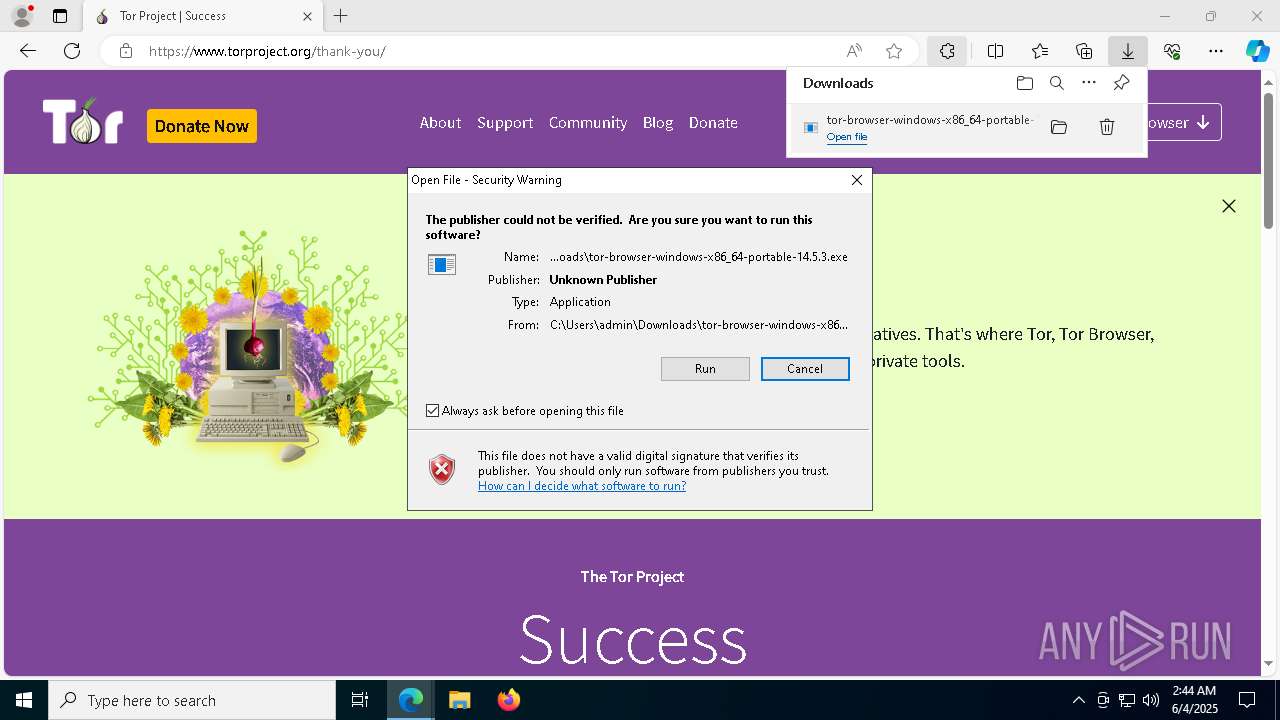Click Cancel in the Security Warning
1280x720 pixels.
(x=805, y=369)
